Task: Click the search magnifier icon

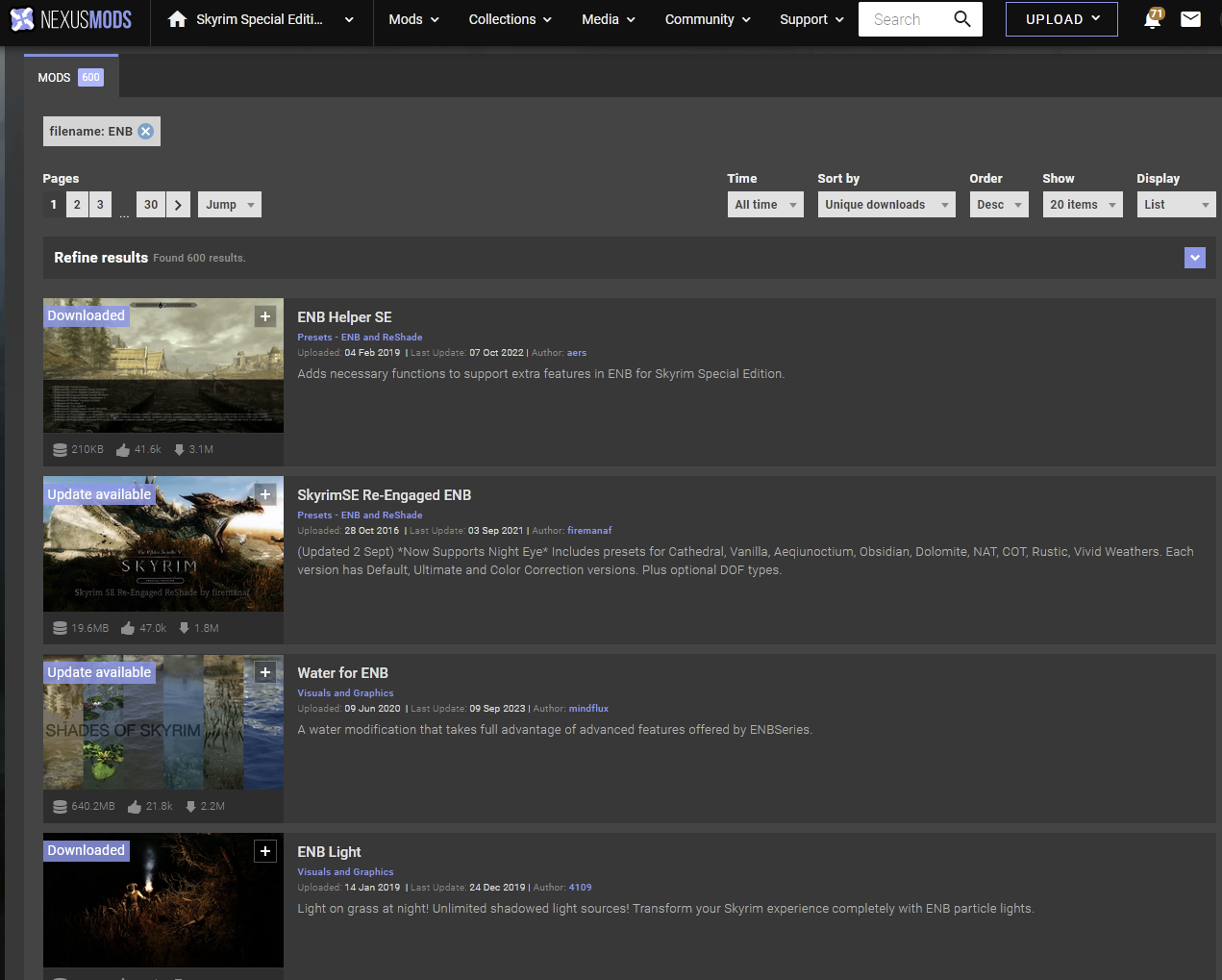Action: click(x=962, y=19)
